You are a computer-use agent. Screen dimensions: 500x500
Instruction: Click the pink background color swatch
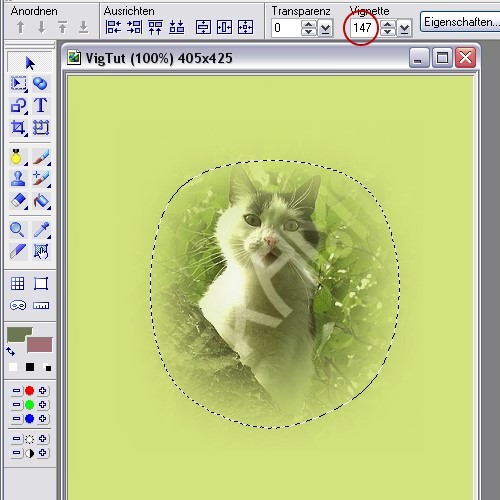click(x=40, y=345)
